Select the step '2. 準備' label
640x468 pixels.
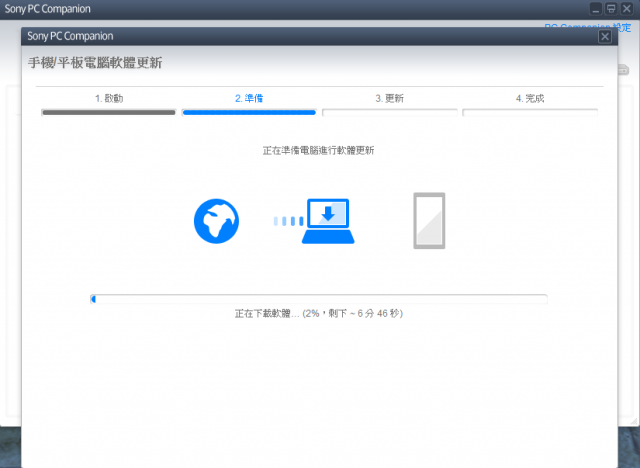249,98
